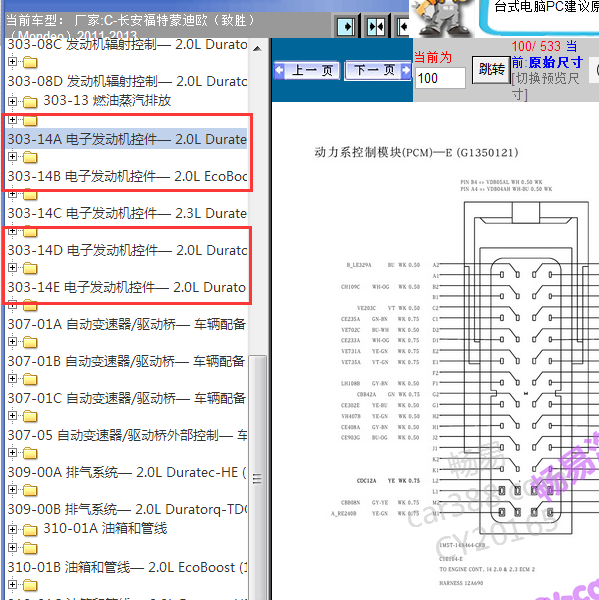Click the center-split arrows toolbar icon
Image resolution: width=599 pixels, height=600 pixels.
pyautogui.click(x=375, y=27)
